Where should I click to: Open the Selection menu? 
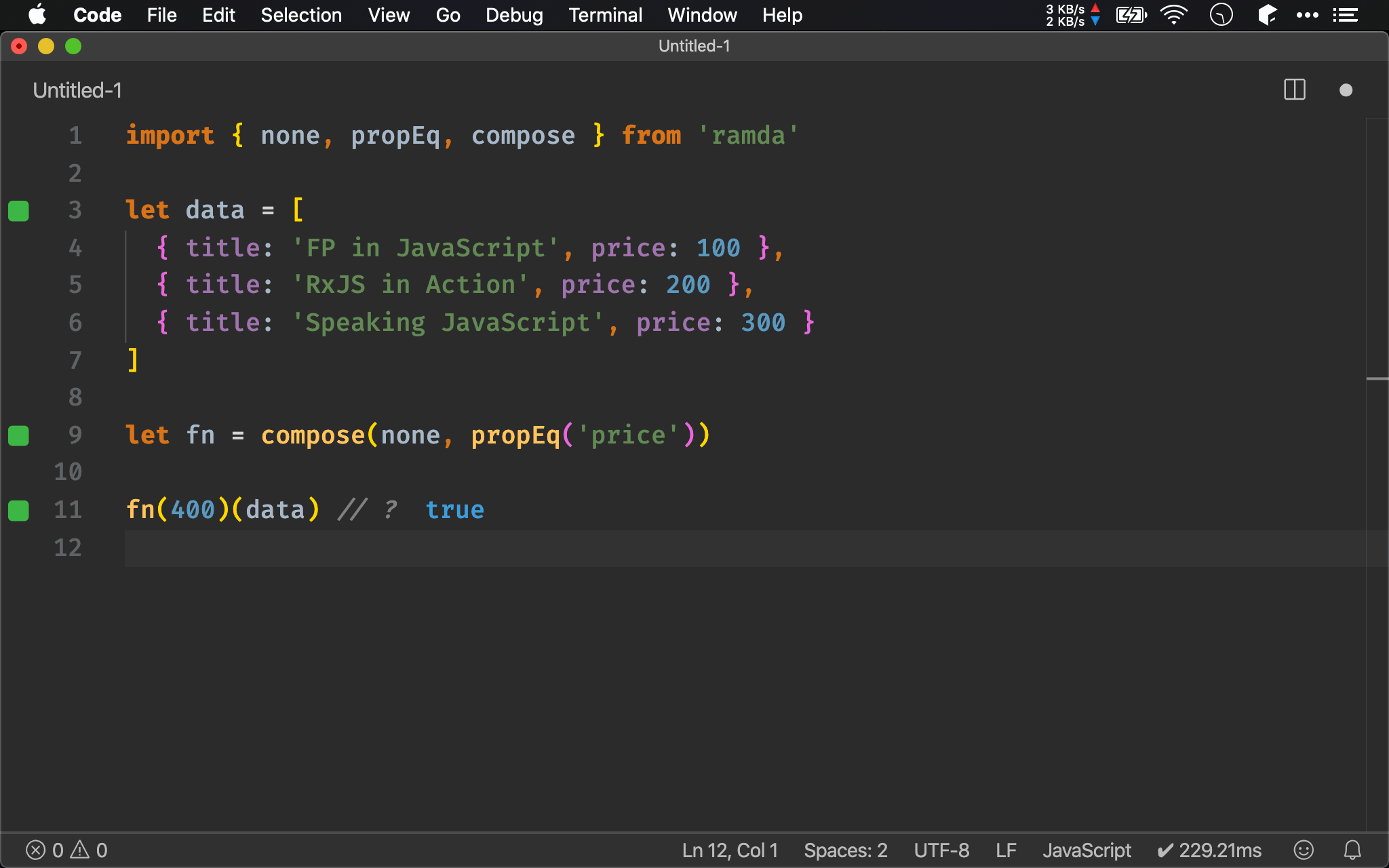301,15
